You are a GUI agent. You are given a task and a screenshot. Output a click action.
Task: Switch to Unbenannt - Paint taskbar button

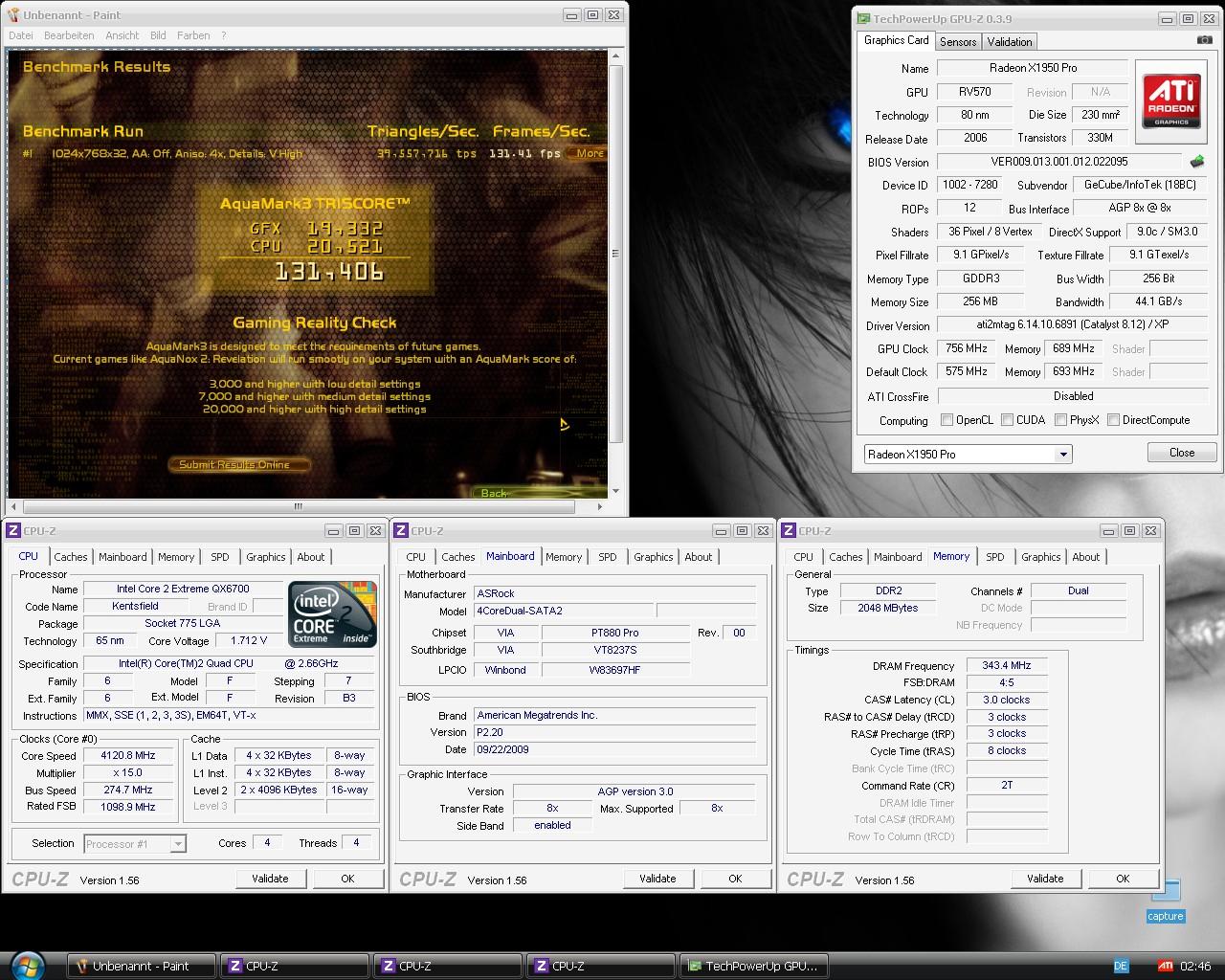(x=141, y=966)
